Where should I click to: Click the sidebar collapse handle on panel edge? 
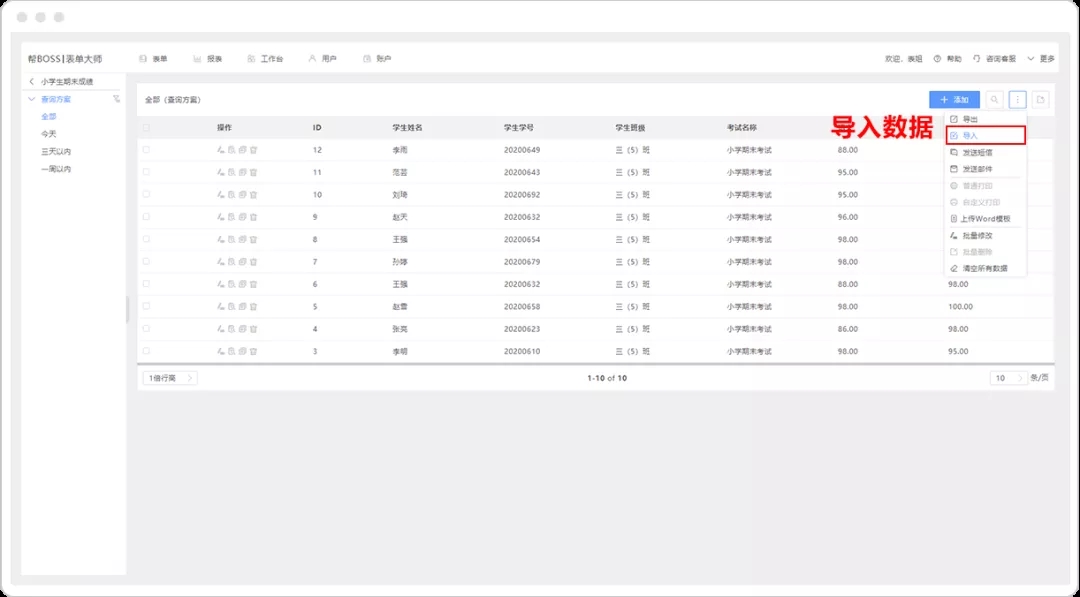pos(127,310)
